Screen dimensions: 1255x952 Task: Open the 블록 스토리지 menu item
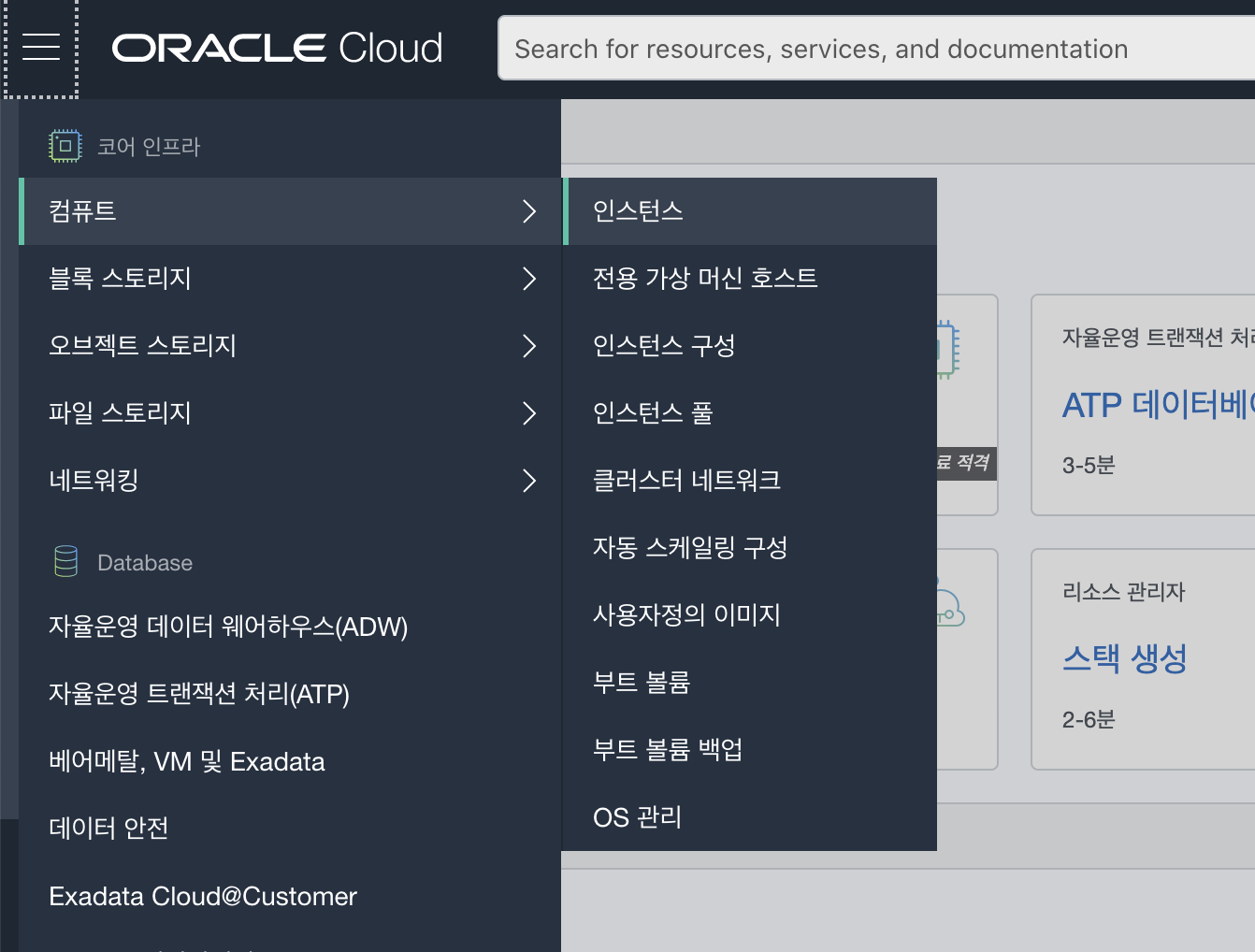pyautogui.click(x=290, y=279)
